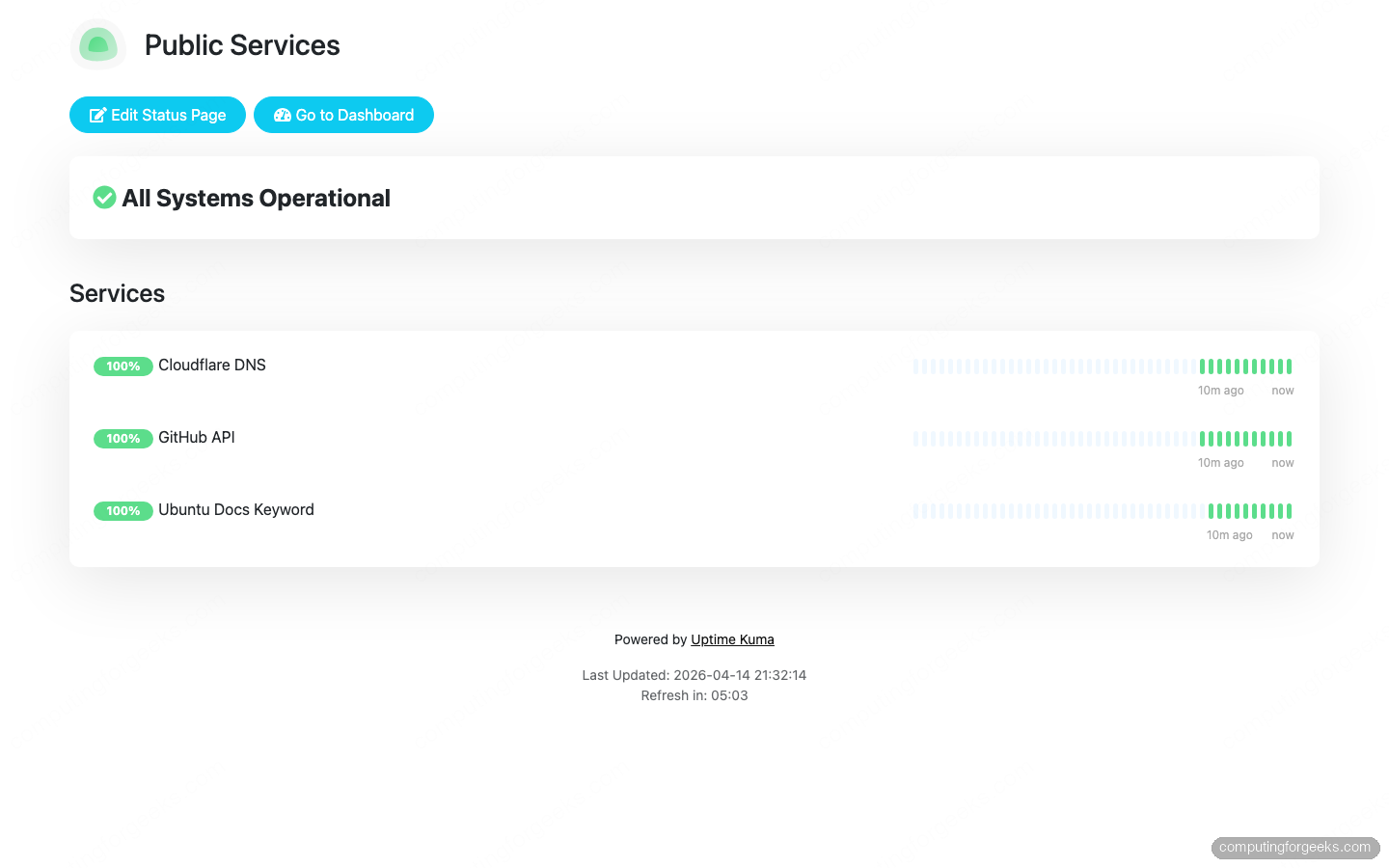Select the edit pencil icon on Edit Status Page
This screenshot has height=868, width=1389.
[97, 115]
